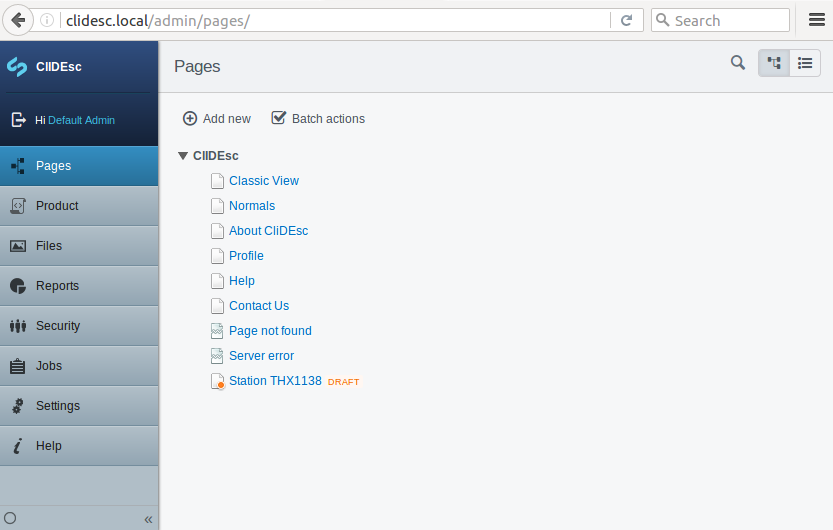
Task: Click the browser search input field
Action: [724, 20]
